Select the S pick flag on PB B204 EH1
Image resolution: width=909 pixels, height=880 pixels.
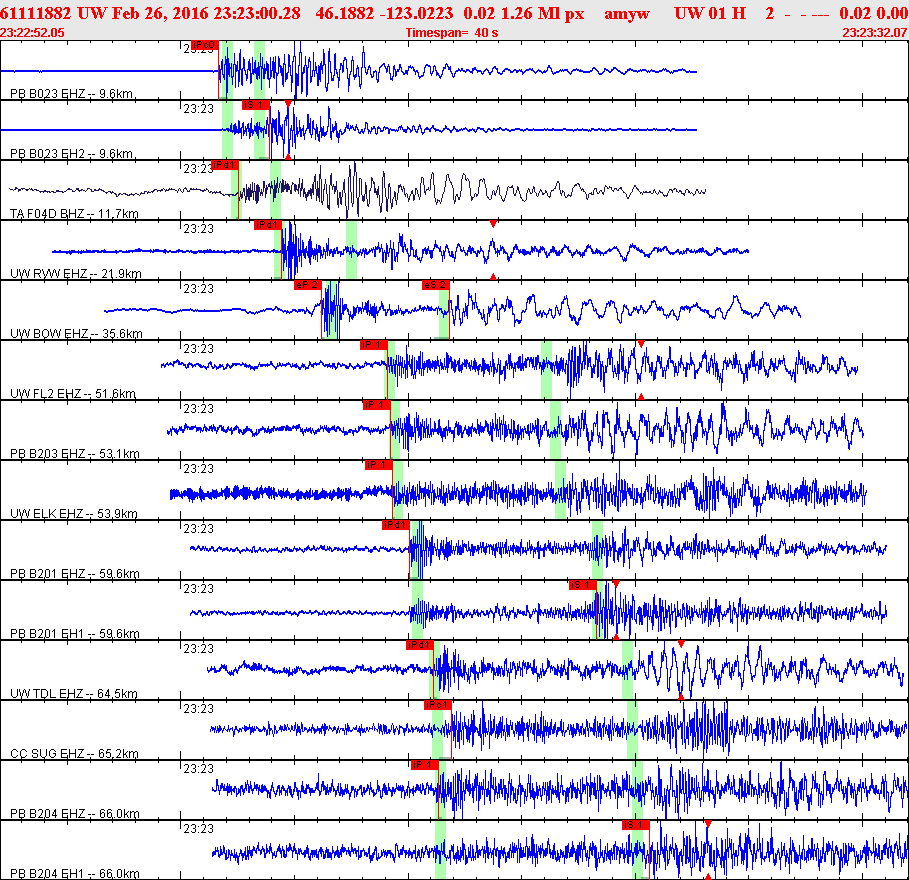pos(636,825)
